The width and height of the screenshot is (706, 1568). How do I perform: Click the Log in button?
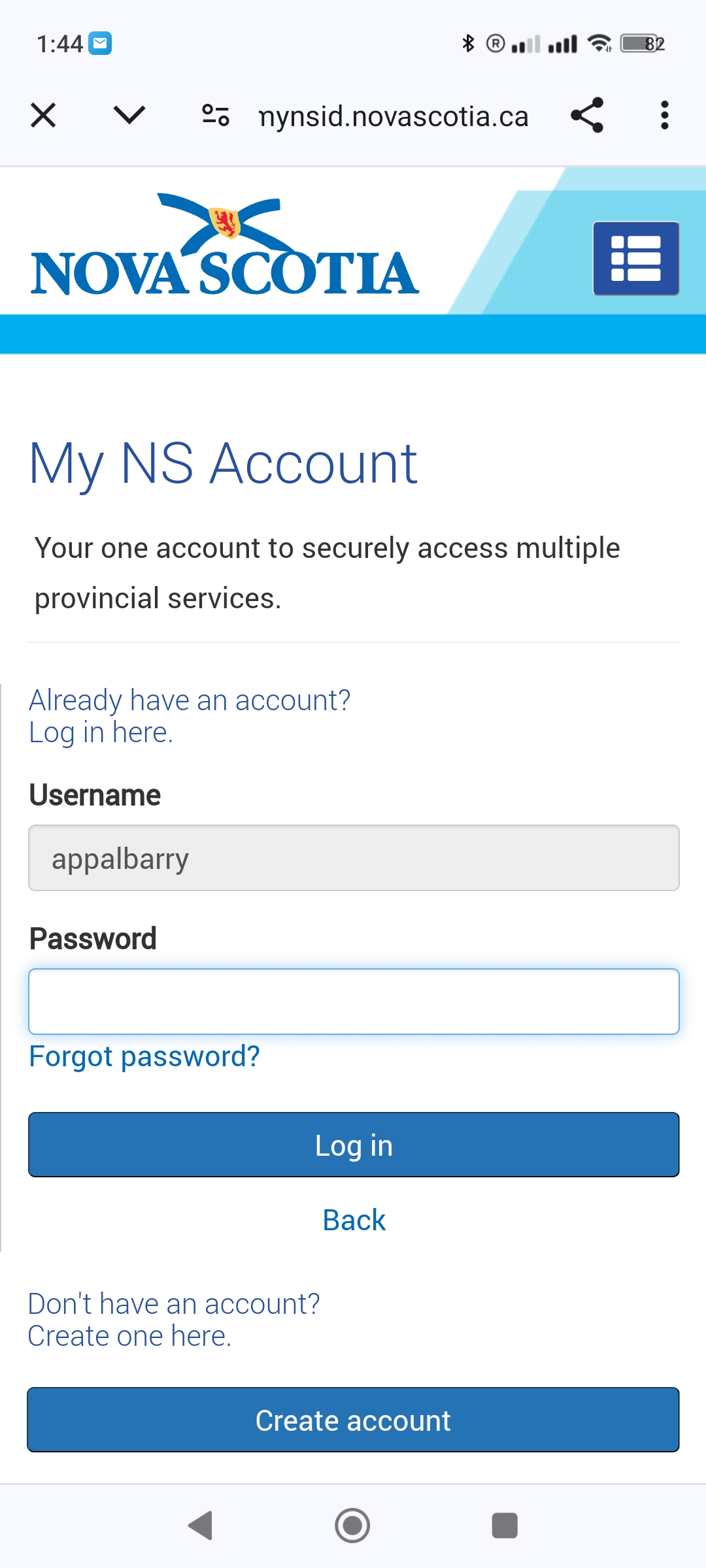click(x=354, y=1145)
